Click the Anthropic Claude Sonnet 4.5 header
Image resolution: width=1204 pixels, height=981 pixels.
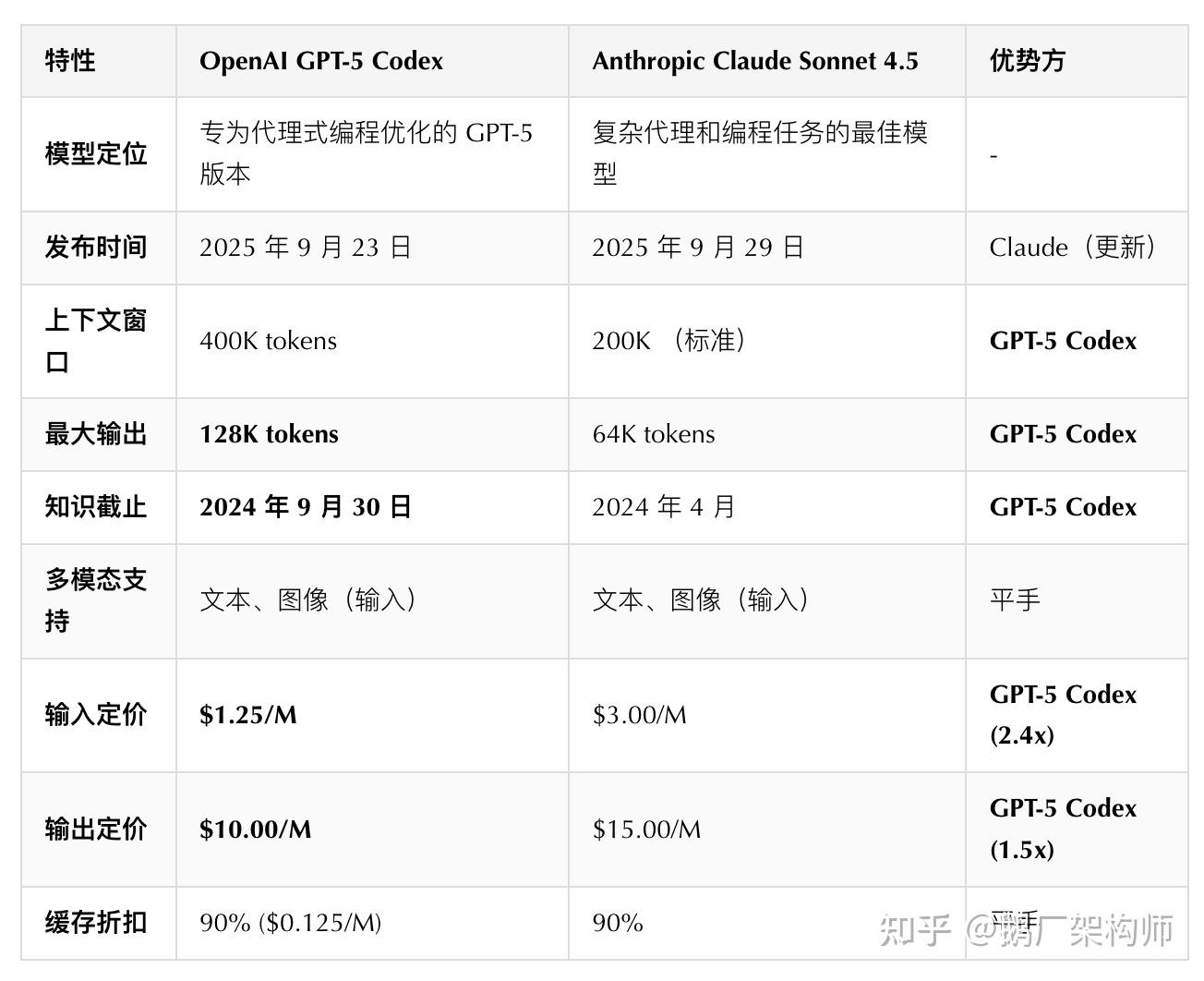[754, 61]
